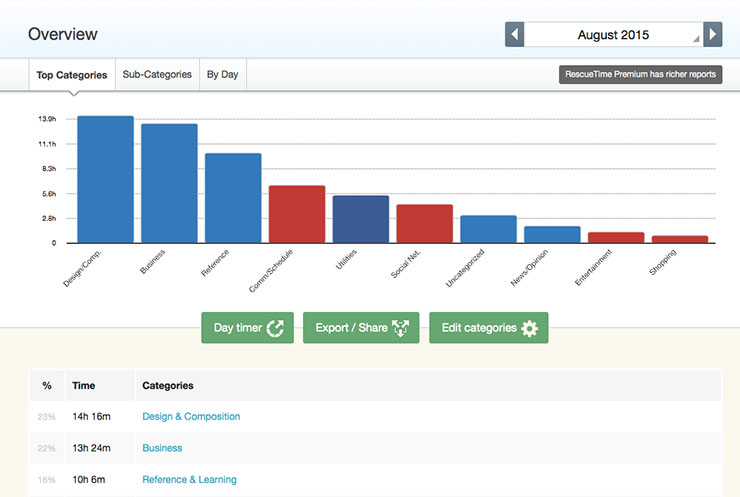Sort table by Time column header
The width and height of the screenshot is (740, 497).
coord(83,385)
